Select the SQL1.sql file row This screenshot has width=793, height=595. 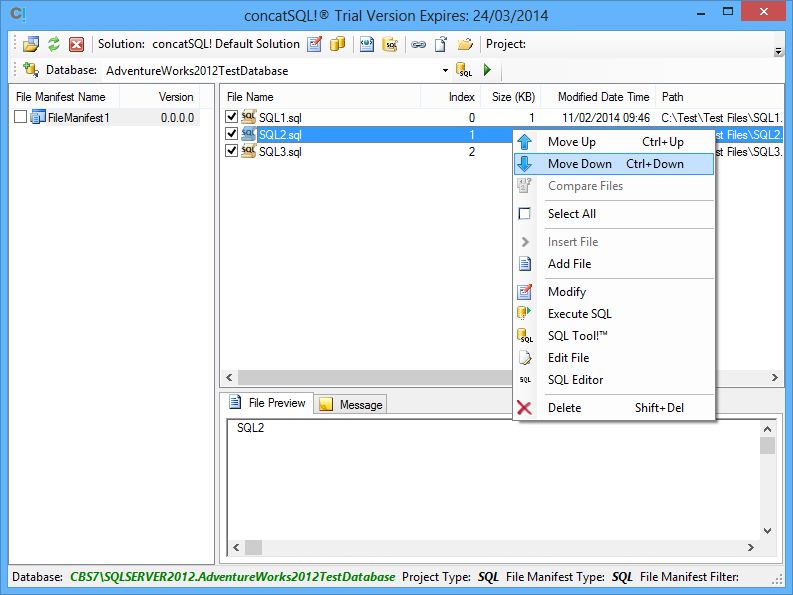tap(502, 117)
